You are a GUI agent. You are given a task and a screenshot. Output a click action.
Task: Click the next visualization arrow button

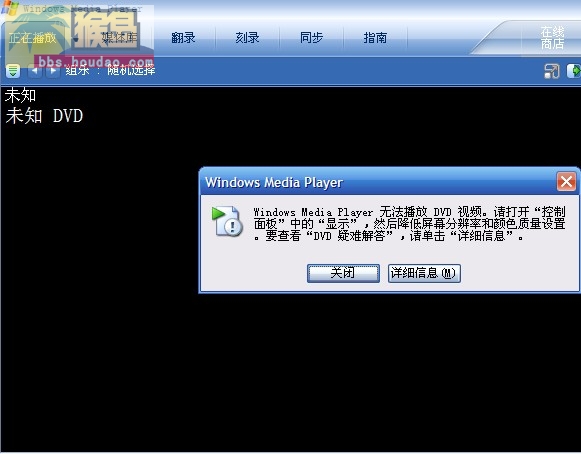pyautogui.click(x=53, y=70)
